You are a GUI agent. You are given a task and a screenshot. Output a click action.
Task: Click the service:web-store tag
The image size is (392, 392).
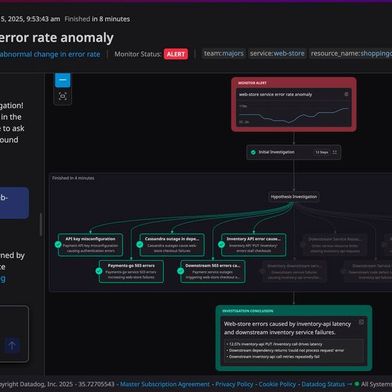[277, 54]
